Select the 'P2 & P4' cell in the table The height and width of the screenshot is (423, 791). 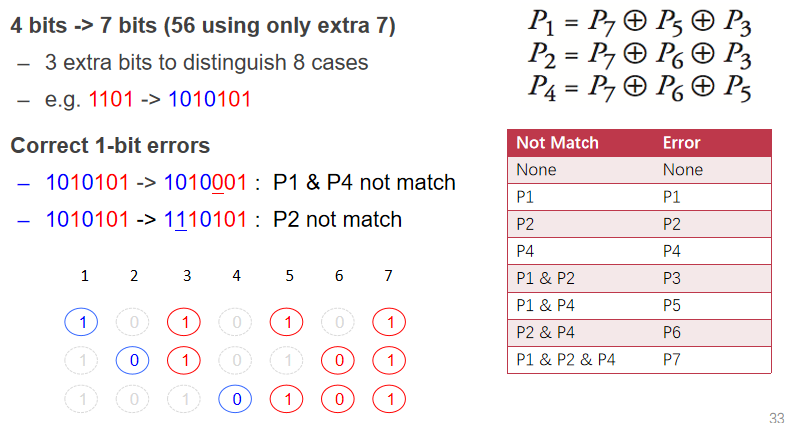[546, 332]
